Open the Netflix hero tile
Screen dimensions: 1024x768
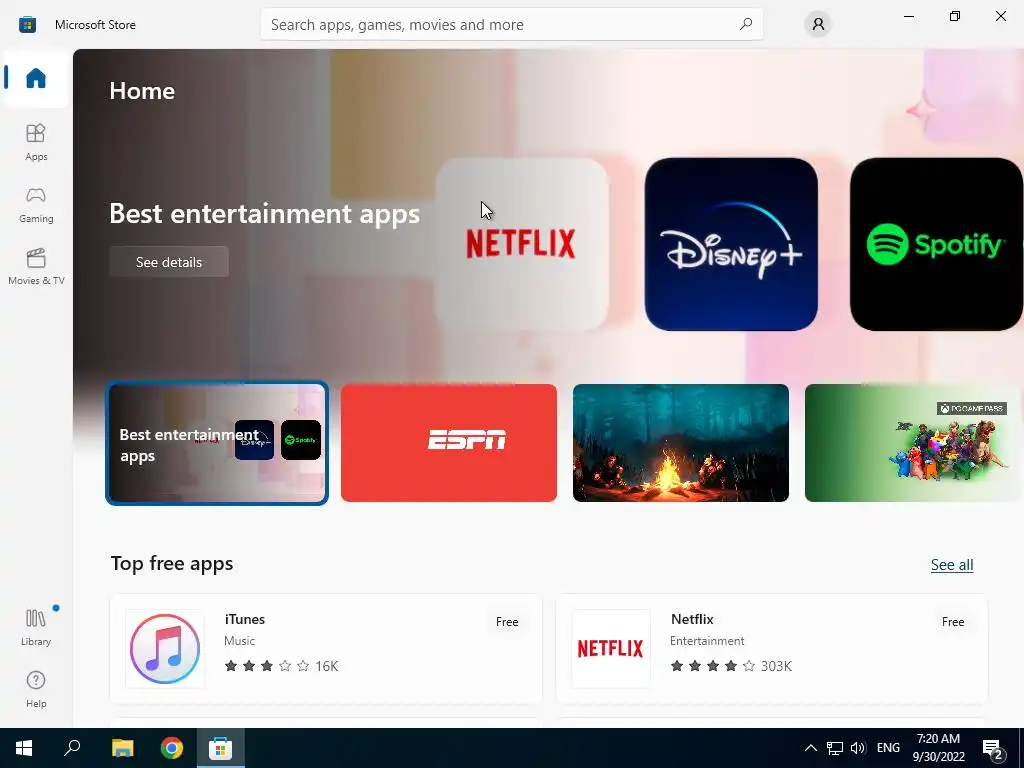pyautogui.click(x=522, y=244)
